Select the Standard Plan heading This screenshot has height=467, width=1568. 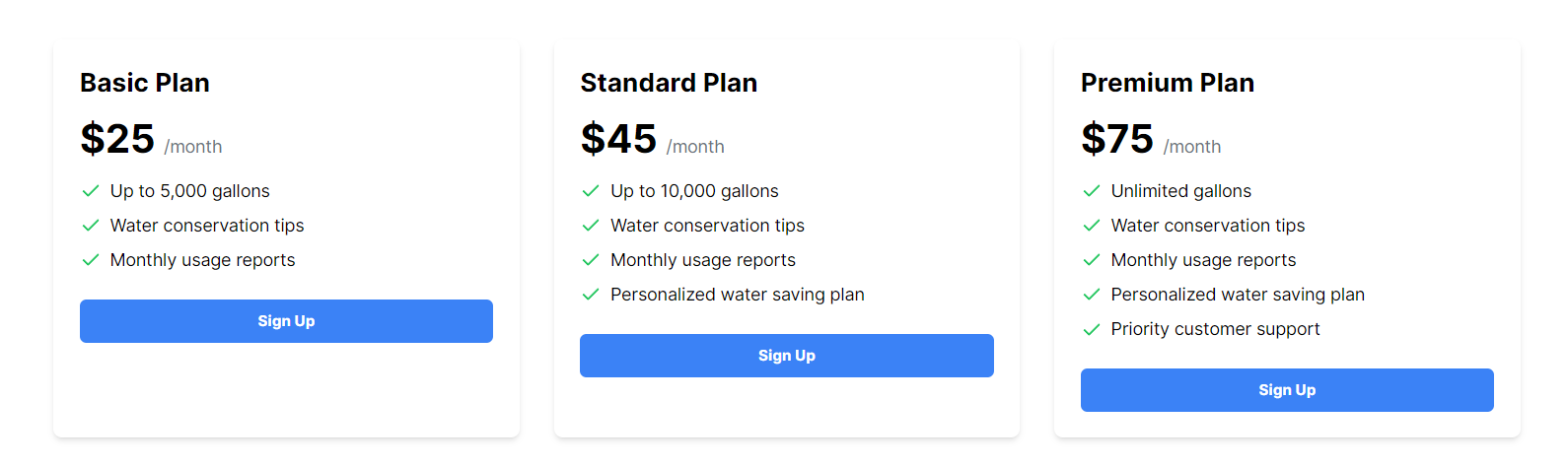669,83
